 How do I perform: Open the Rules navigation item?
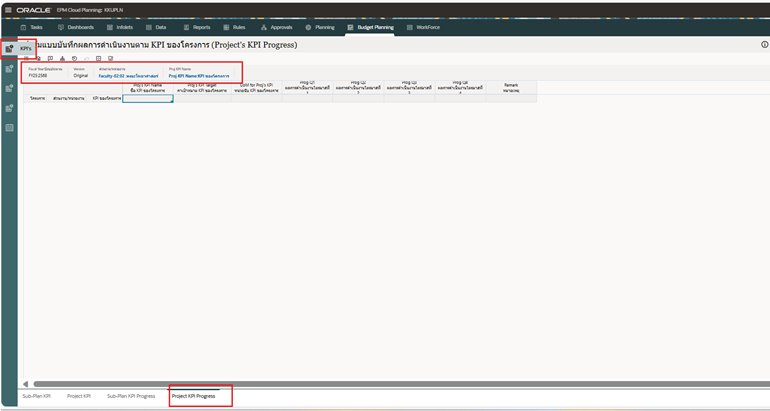[x=229, y=27]
